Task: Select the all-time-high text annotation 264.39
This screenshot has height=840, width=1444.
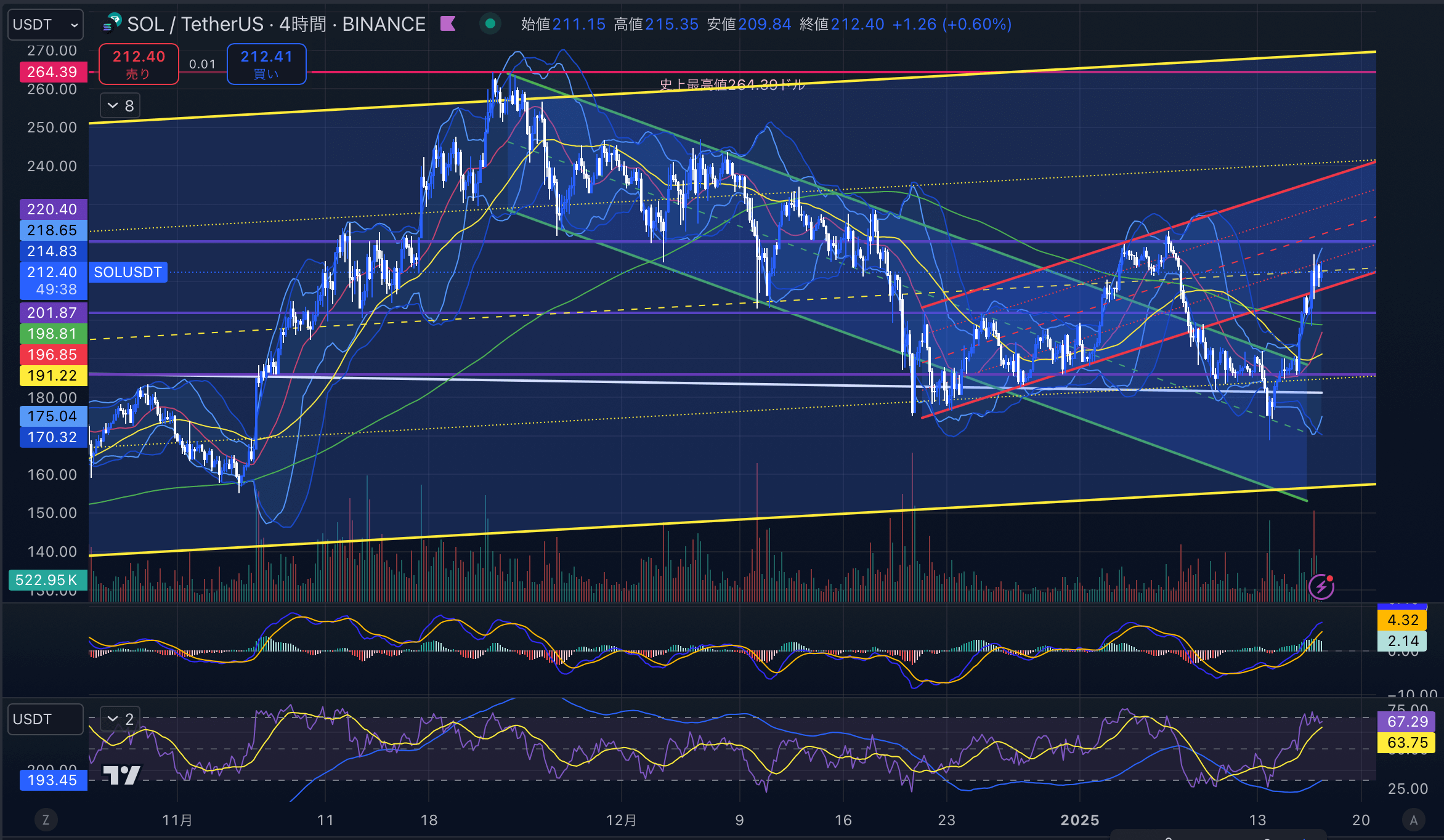Action: point(732,85)
